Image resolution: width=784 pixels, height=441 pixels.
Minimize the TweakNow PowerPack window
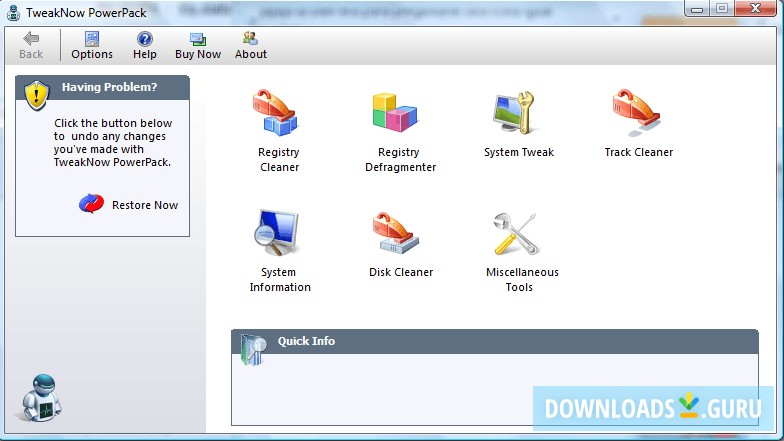[x=697, y=8]
